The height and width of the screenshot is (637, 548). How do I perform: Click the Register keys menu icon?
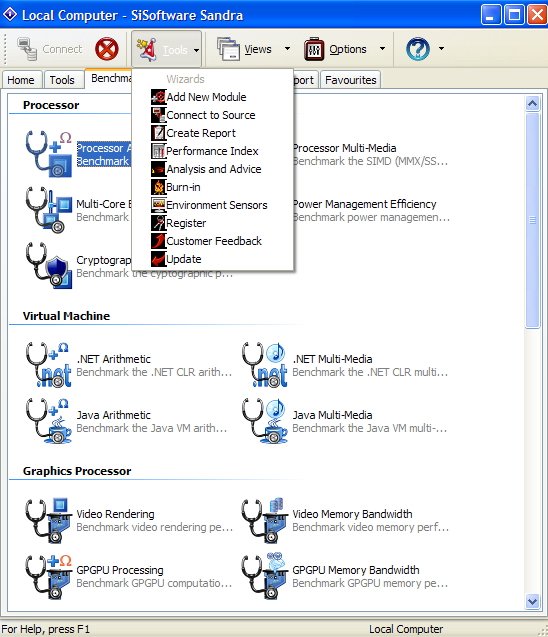[x=158, y=223]
